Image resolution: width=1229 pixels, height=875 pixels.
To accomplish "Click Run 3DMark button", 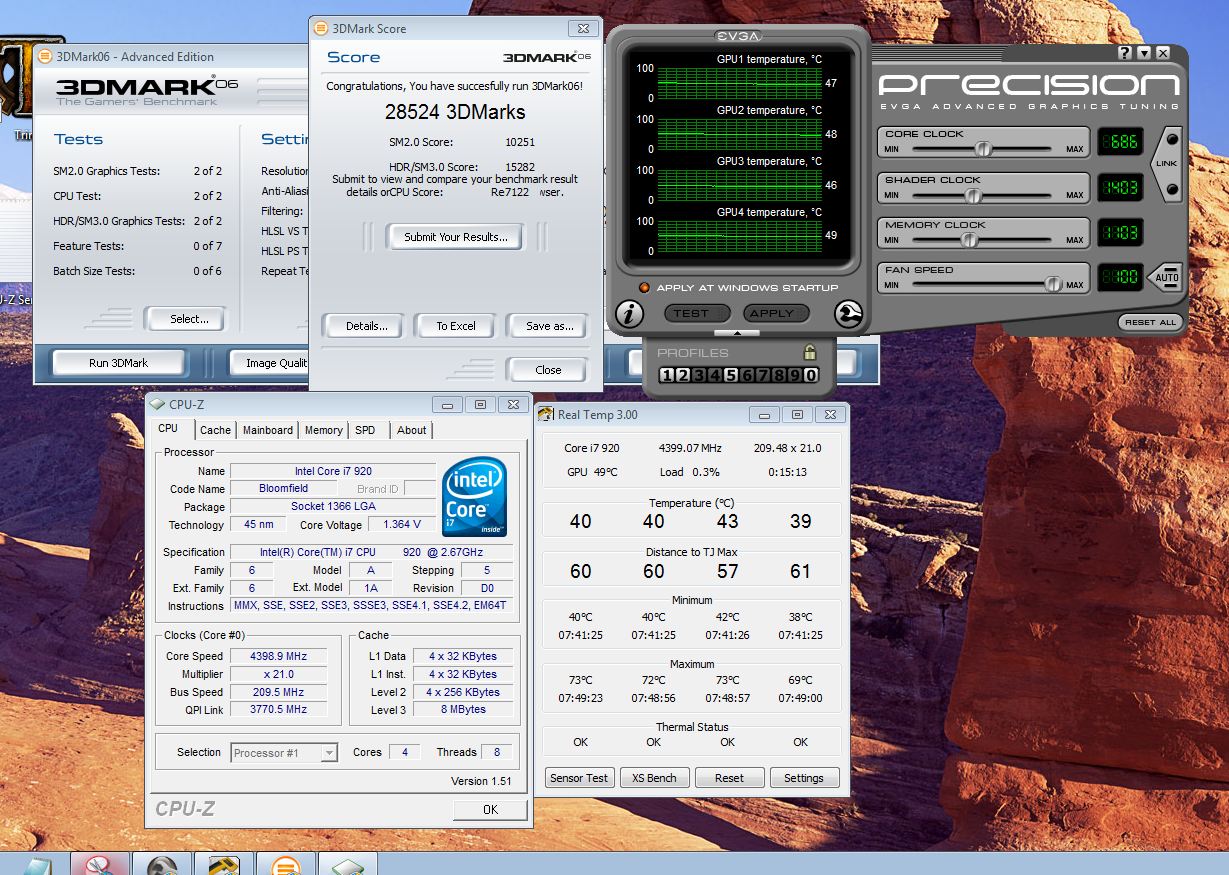I will click(118, 363).
